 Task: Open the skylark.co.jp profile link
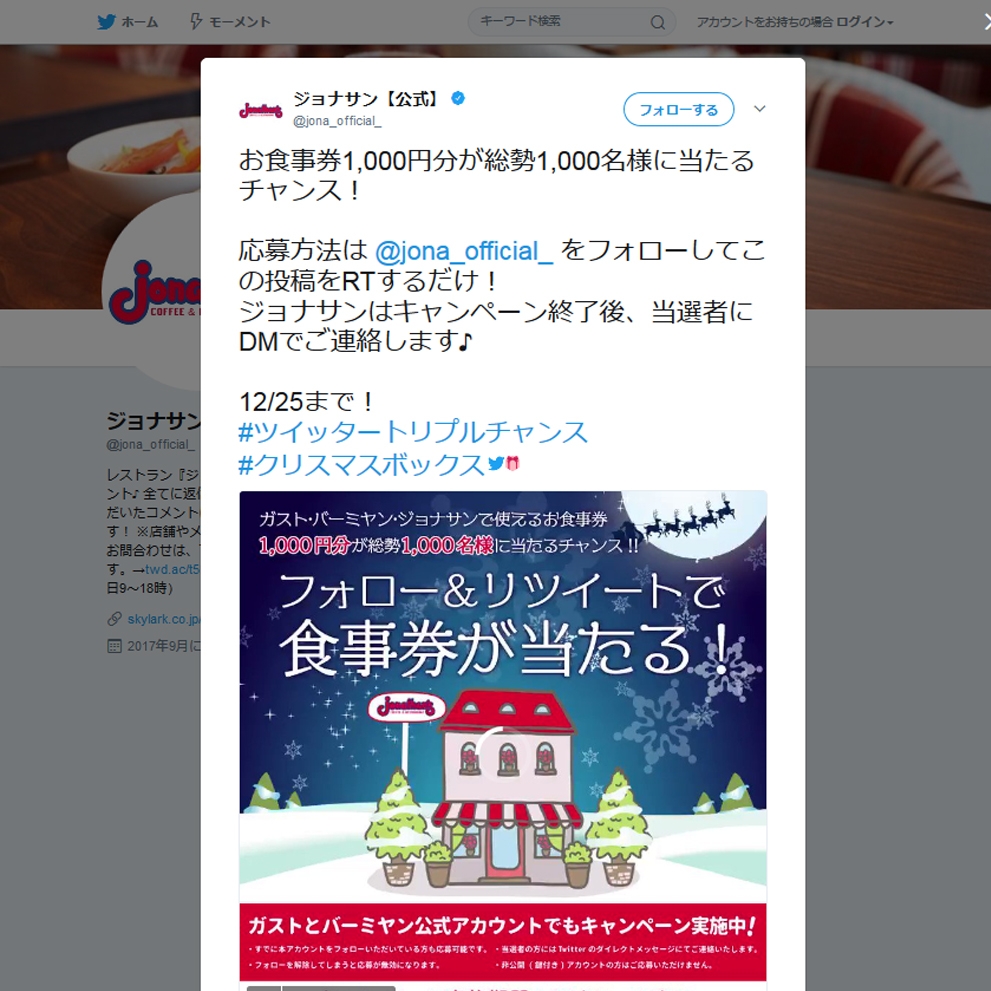[164, 619]
